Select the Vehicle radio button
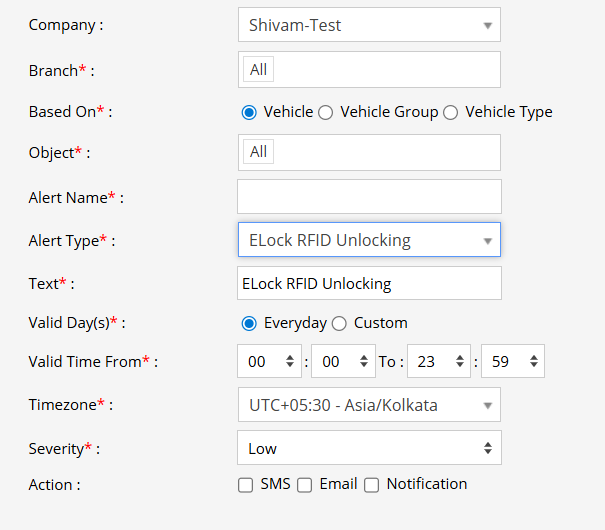 tap(249, 112)
